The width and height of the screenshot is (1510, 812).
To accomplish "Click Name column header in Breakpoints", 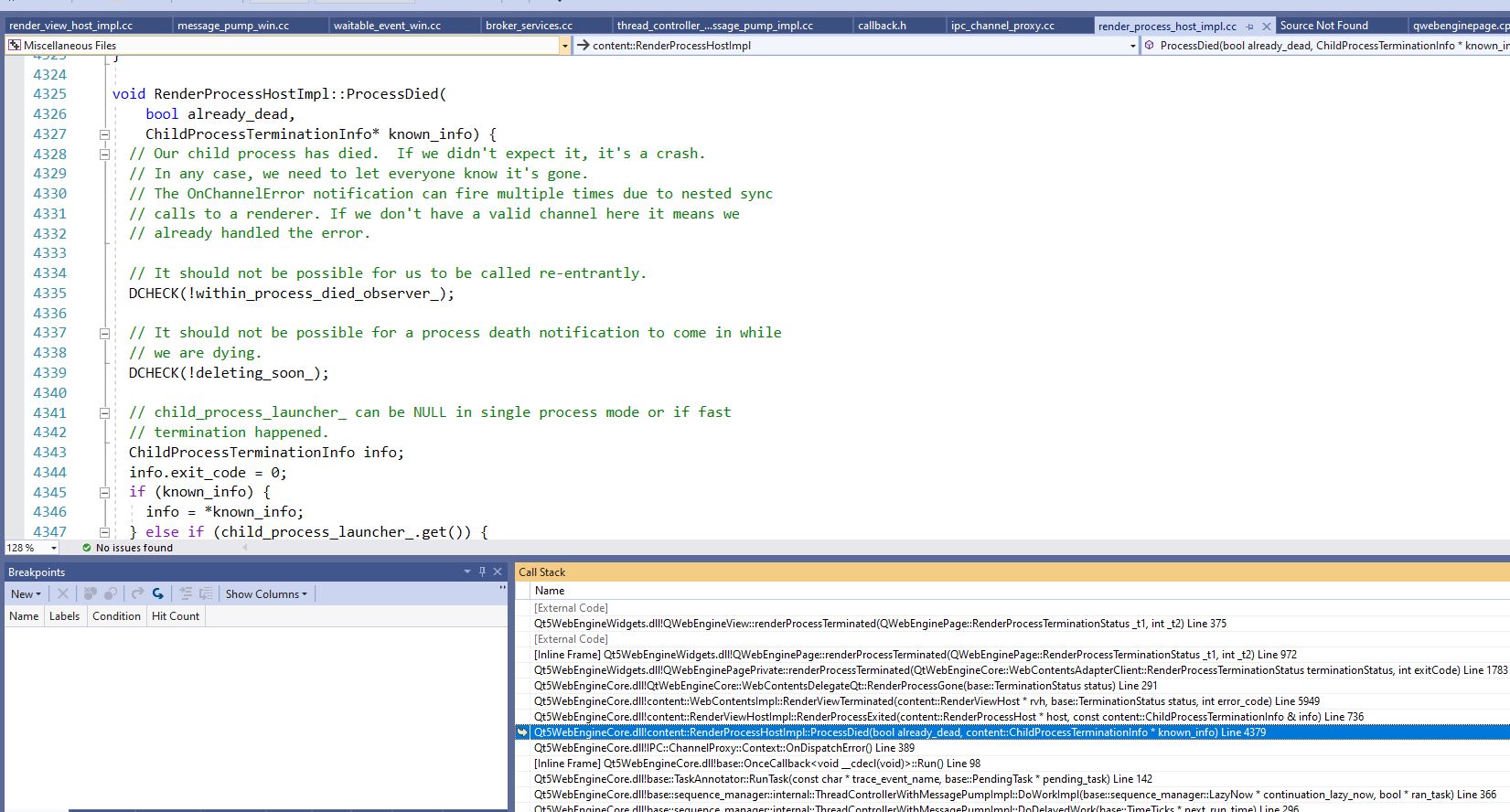I will click(x=24, y=616).
